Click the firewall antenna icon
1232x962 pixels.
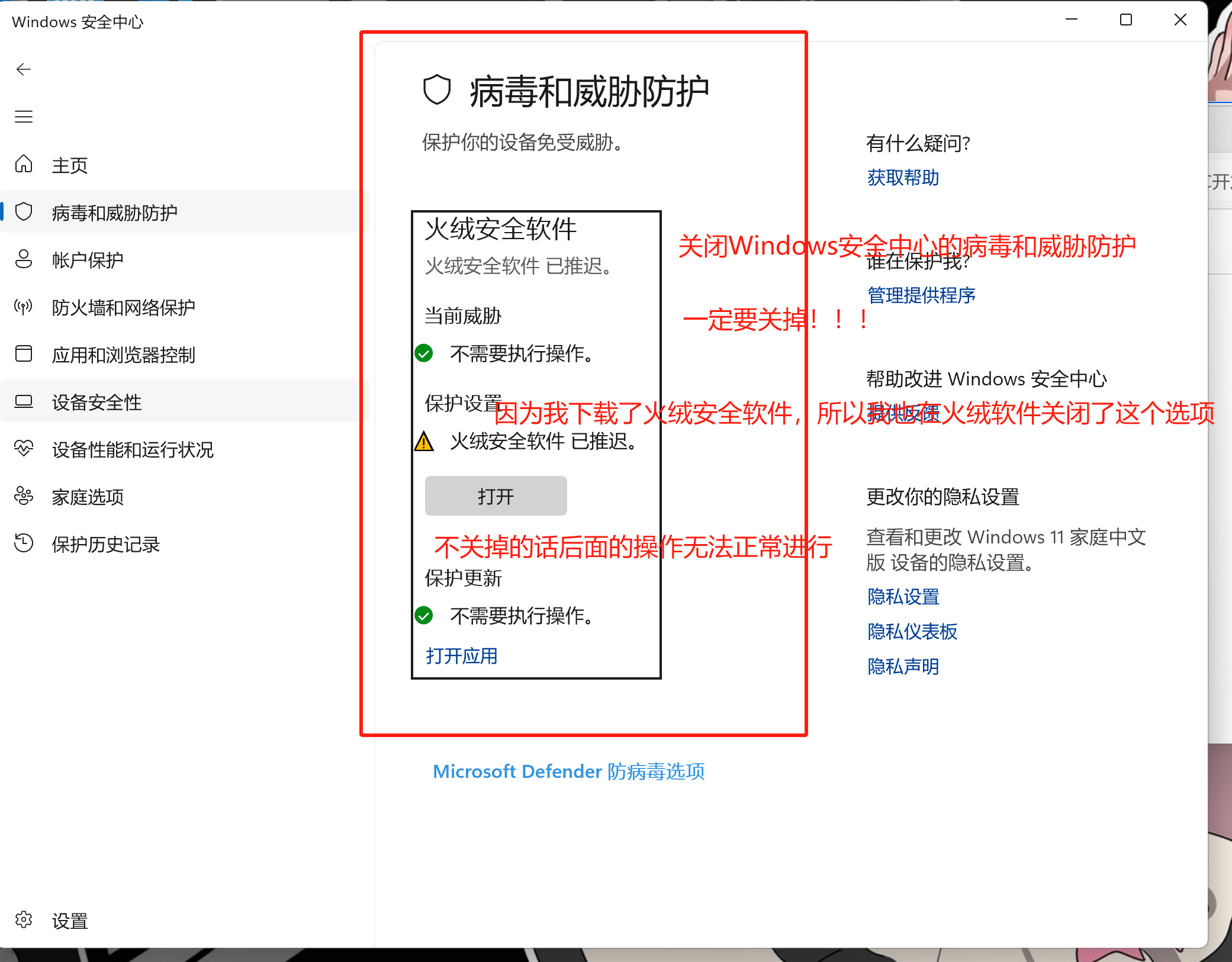coord(24,307)
